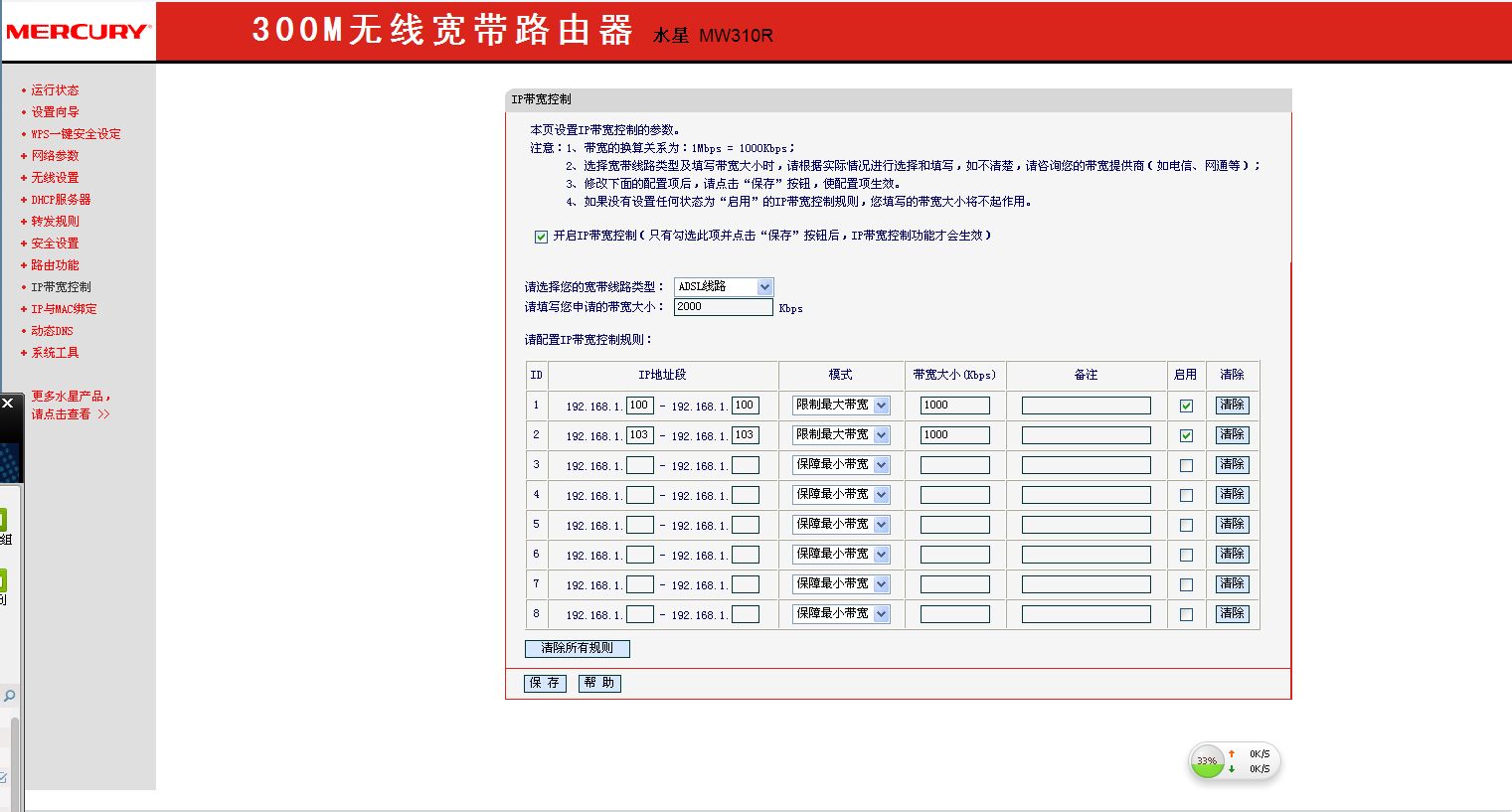Enable the 启用 checkbox for rule 8
This screenshot has height=812, width=1512.
pyautogui.click(x=1186, y=614)
